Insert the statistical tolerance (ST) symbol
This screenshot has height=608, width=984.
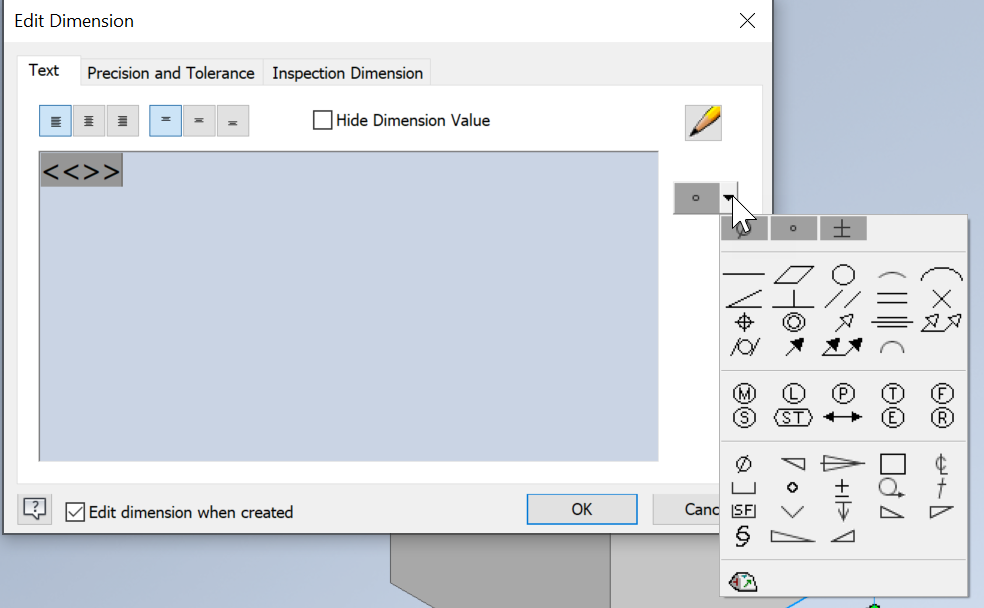tap(794, 416)
